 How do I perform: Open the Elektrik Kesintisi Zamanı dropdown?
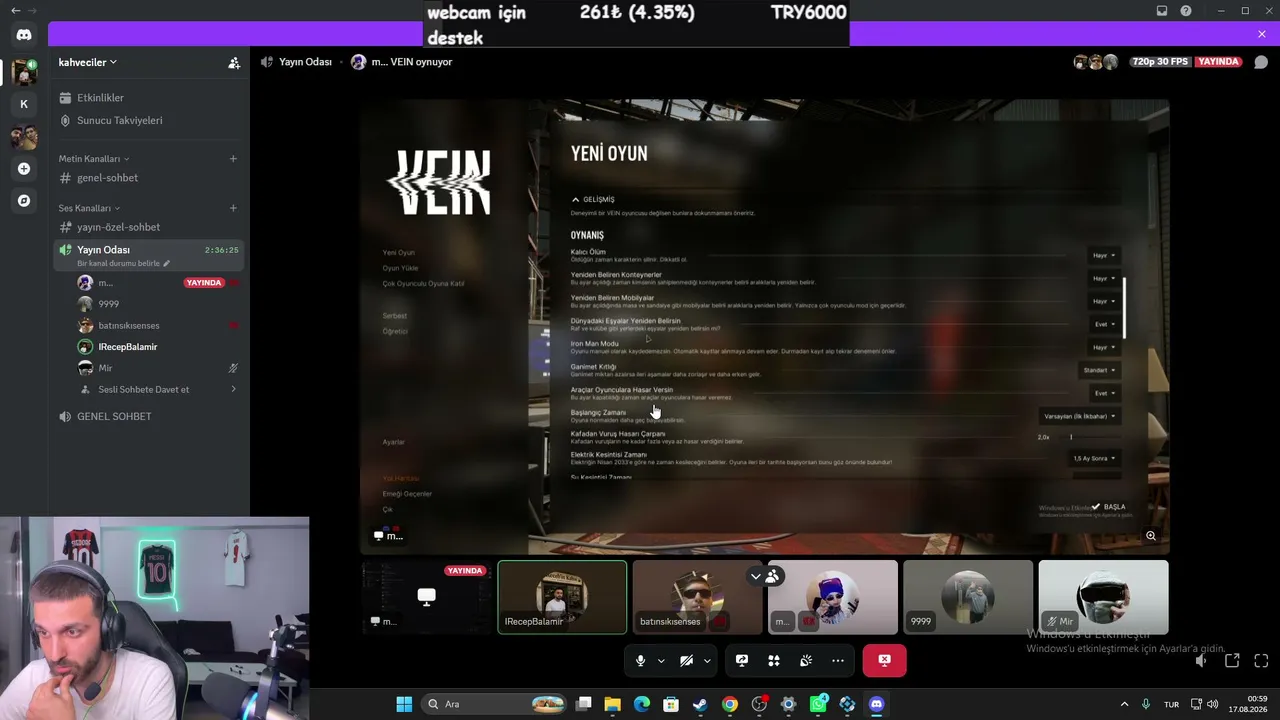(1094, 458)
